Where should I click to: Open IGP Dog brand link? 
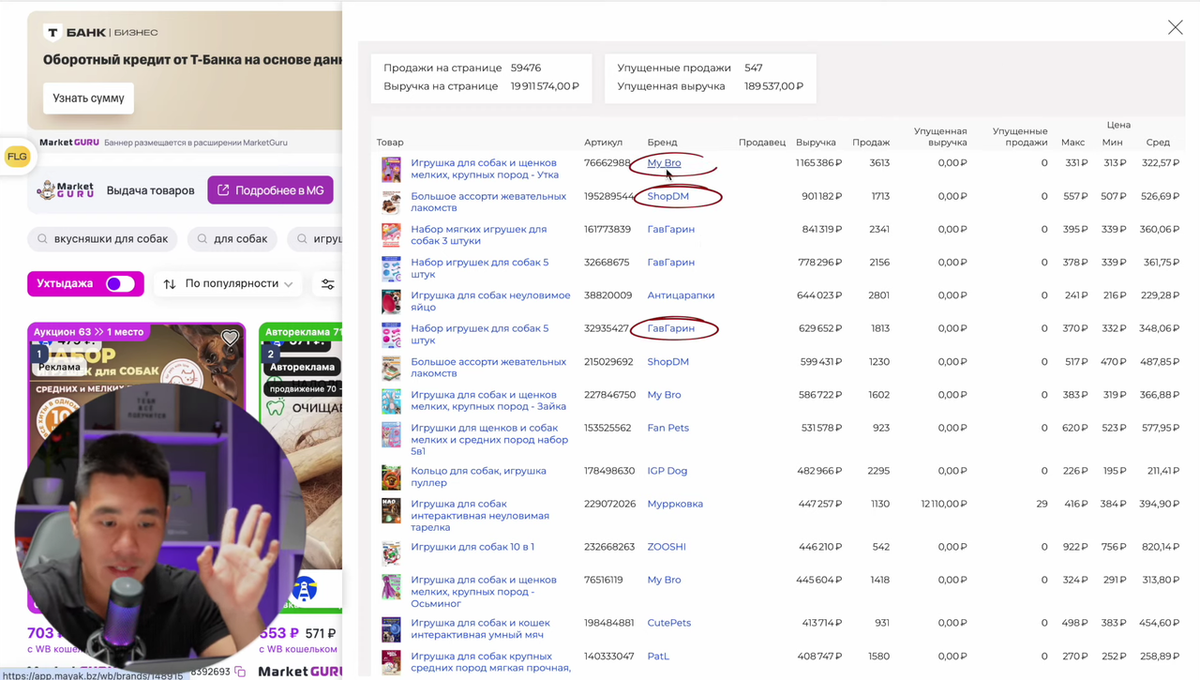point(667,471)
